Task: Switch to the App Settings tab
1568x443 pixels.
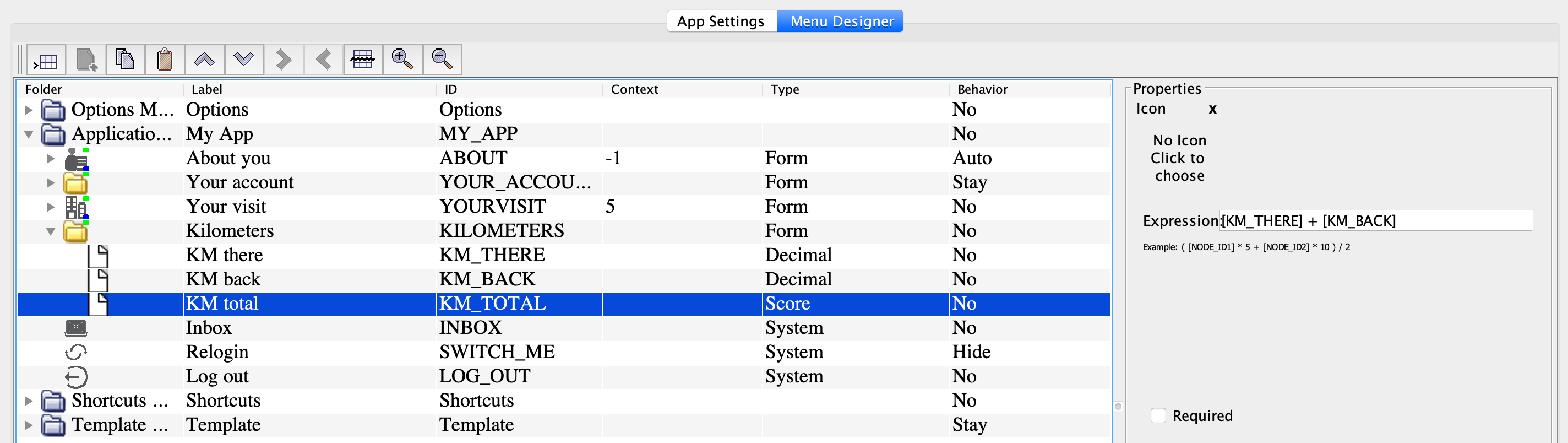Action: point(721,21)
